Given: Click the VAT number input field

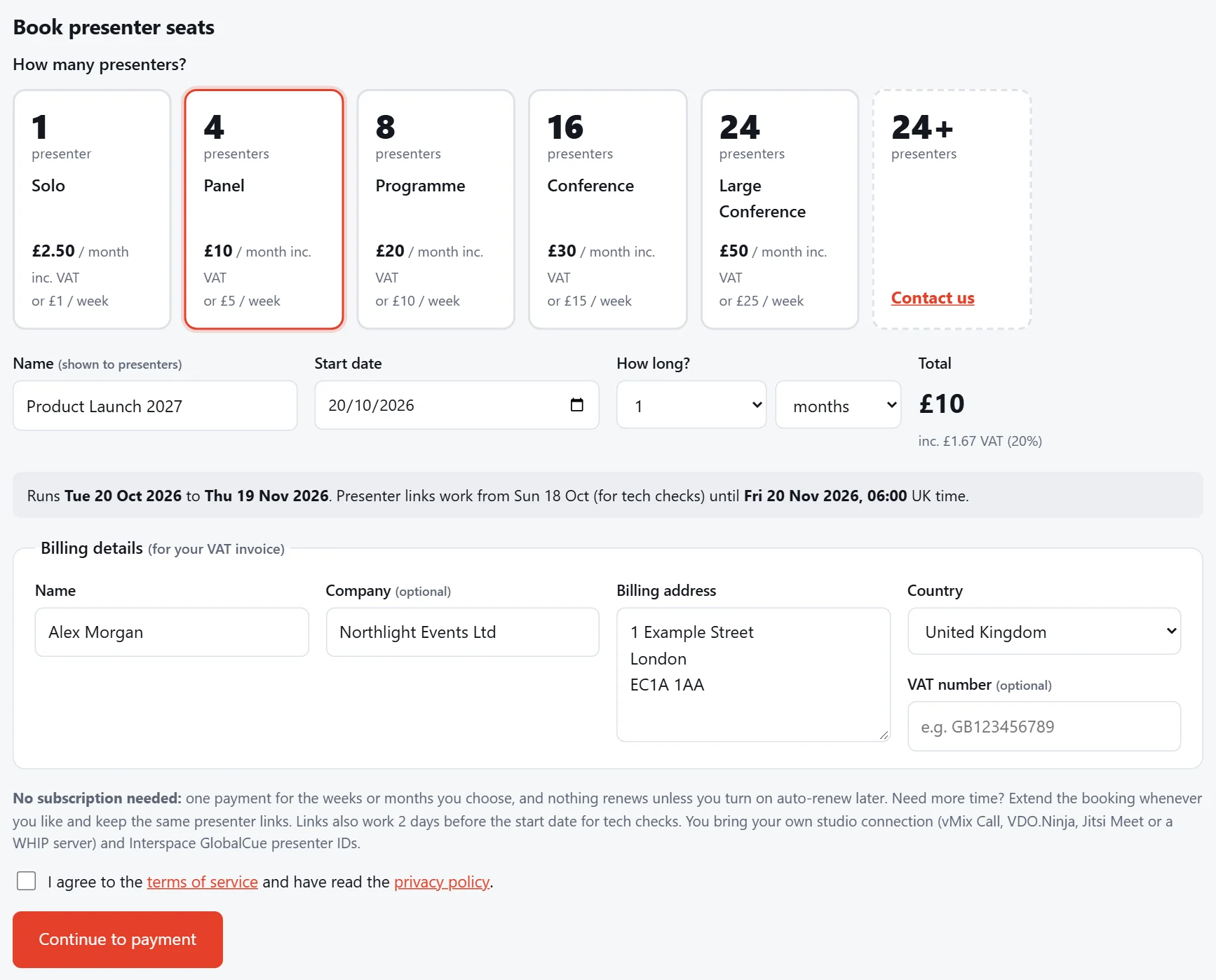Looking at the screenshot, I should coord(1043,726).
